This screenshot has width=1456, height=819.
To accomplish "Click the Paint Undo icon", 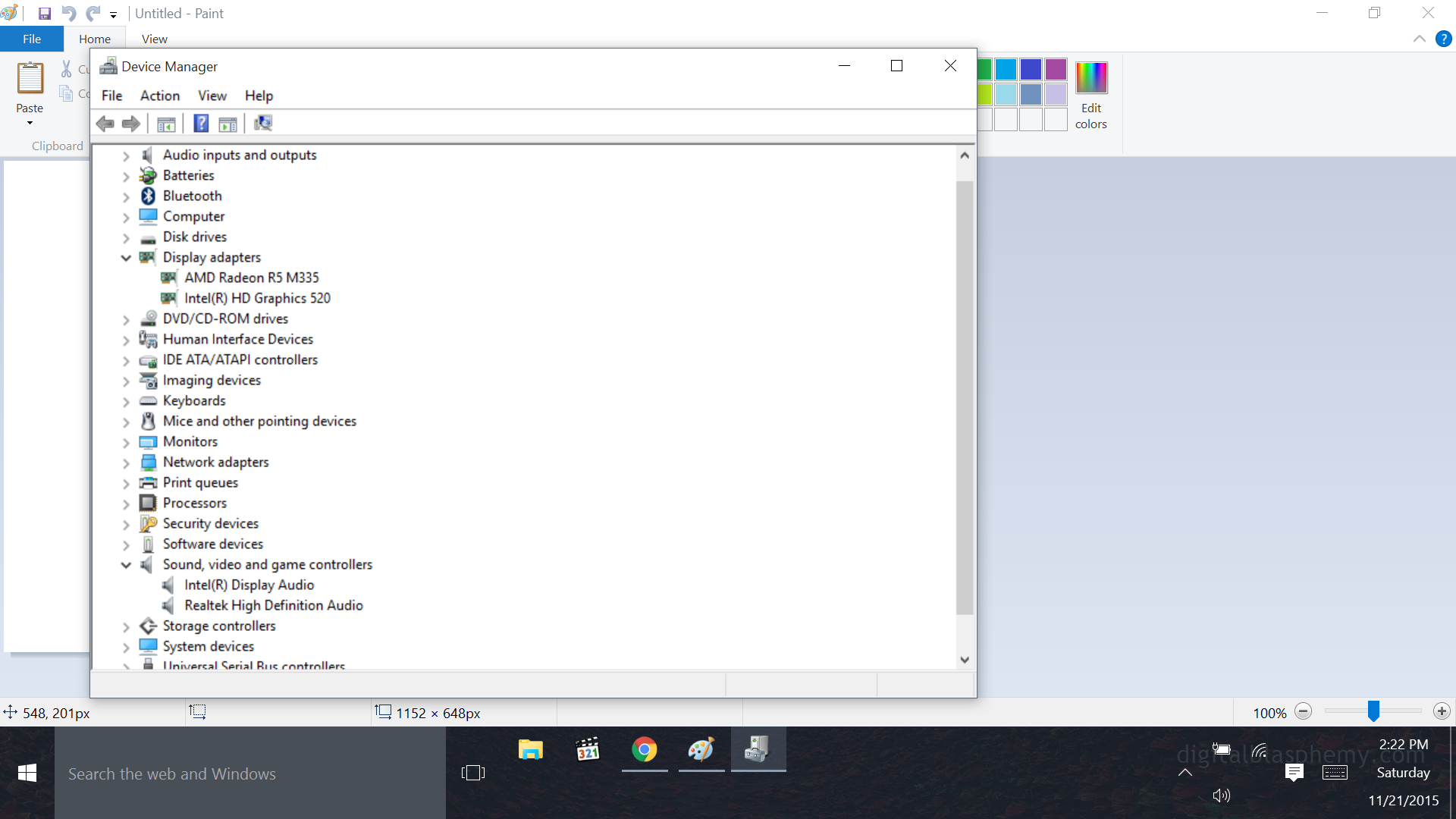I will (68, 14).
